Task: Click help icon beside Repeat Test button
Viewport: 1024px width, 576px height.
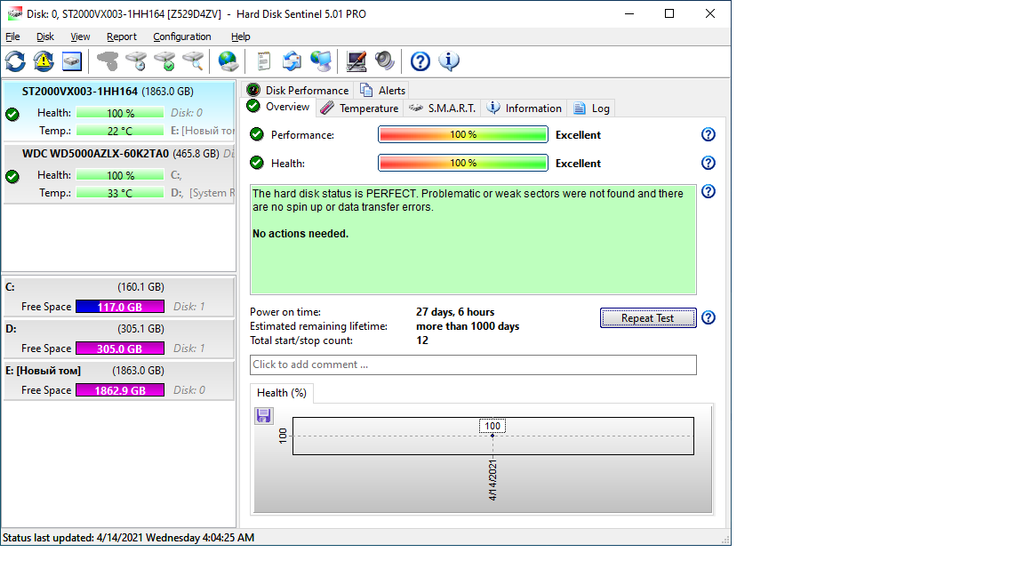Action: pyautogui.click(x=708, y=318)
